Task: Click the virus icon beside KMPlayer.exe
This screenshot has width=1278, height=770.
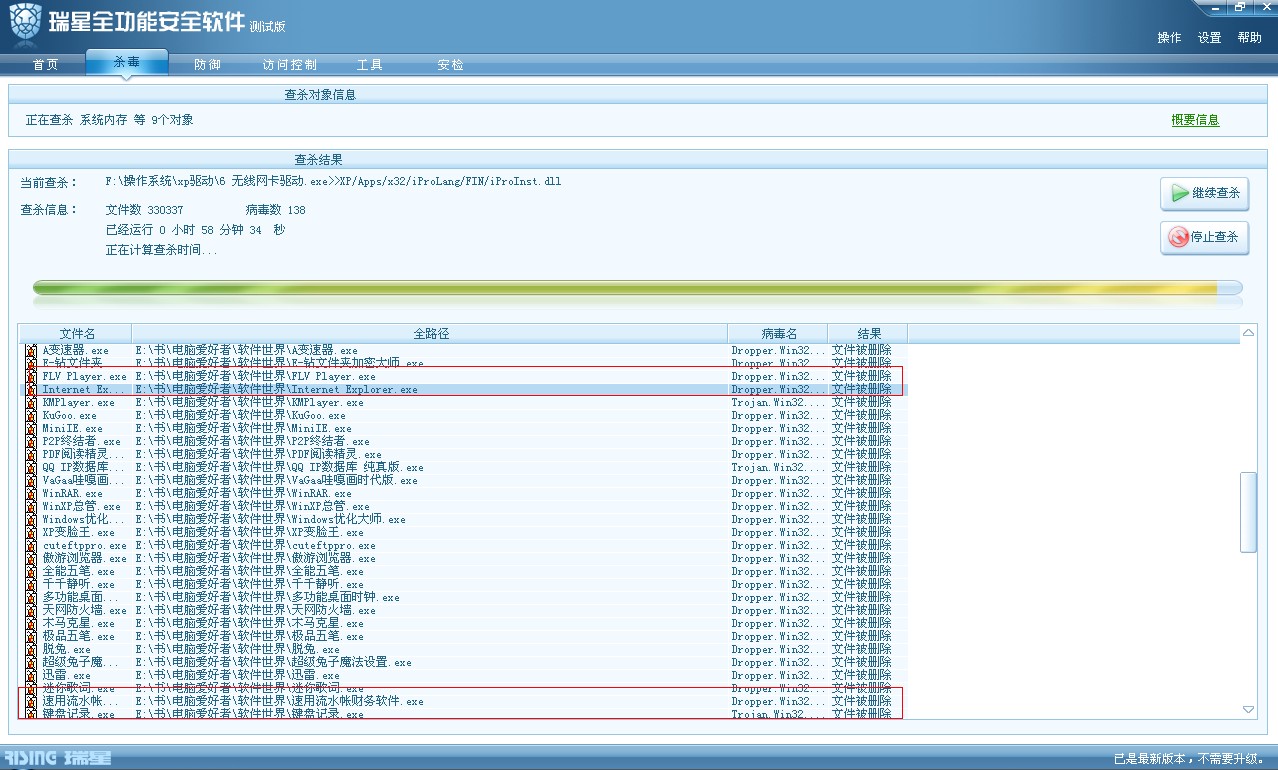Action: click(x=31, y=403)
